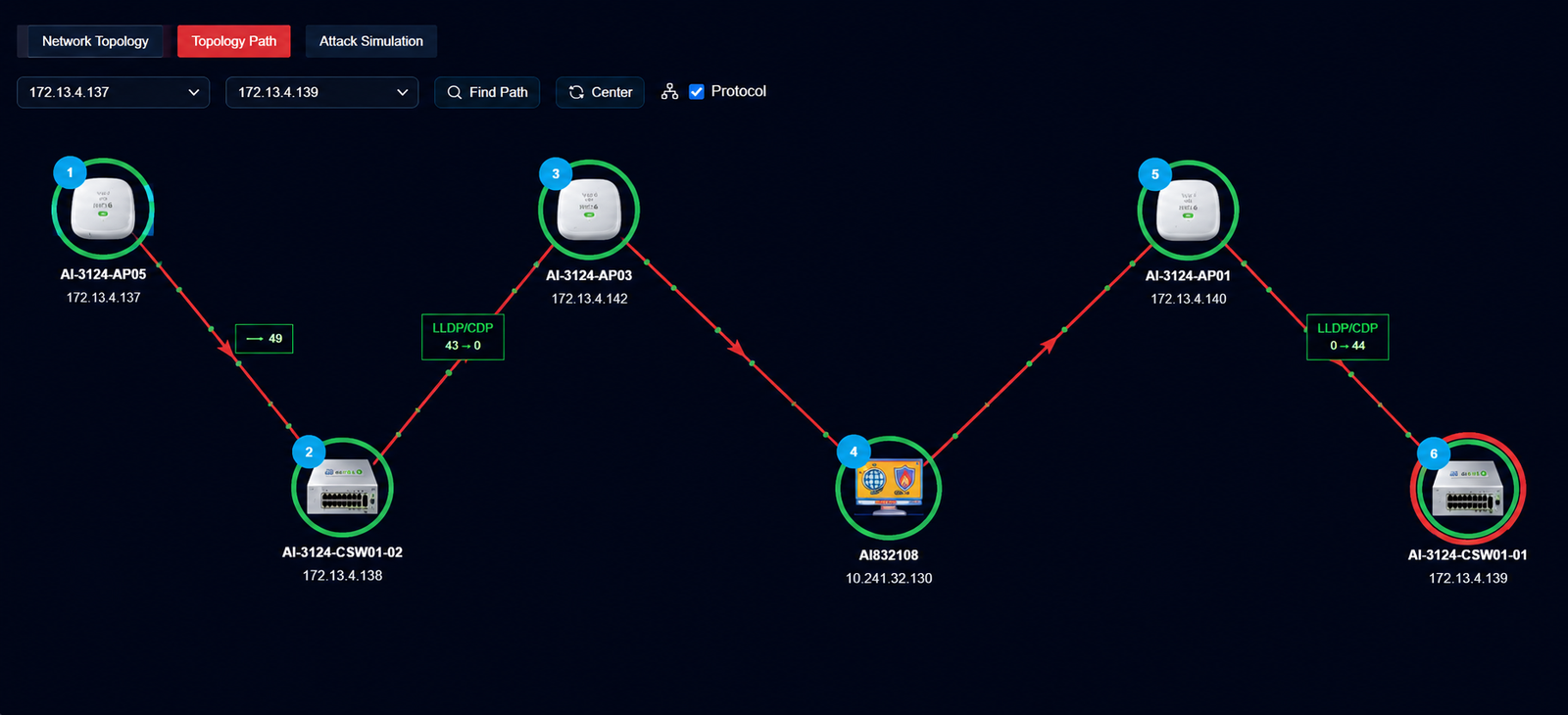Open the source IP dropdown 172.13.4.137
This screenshot has width=1568, height=715.
pyautogui.click(x=114, y=92)
